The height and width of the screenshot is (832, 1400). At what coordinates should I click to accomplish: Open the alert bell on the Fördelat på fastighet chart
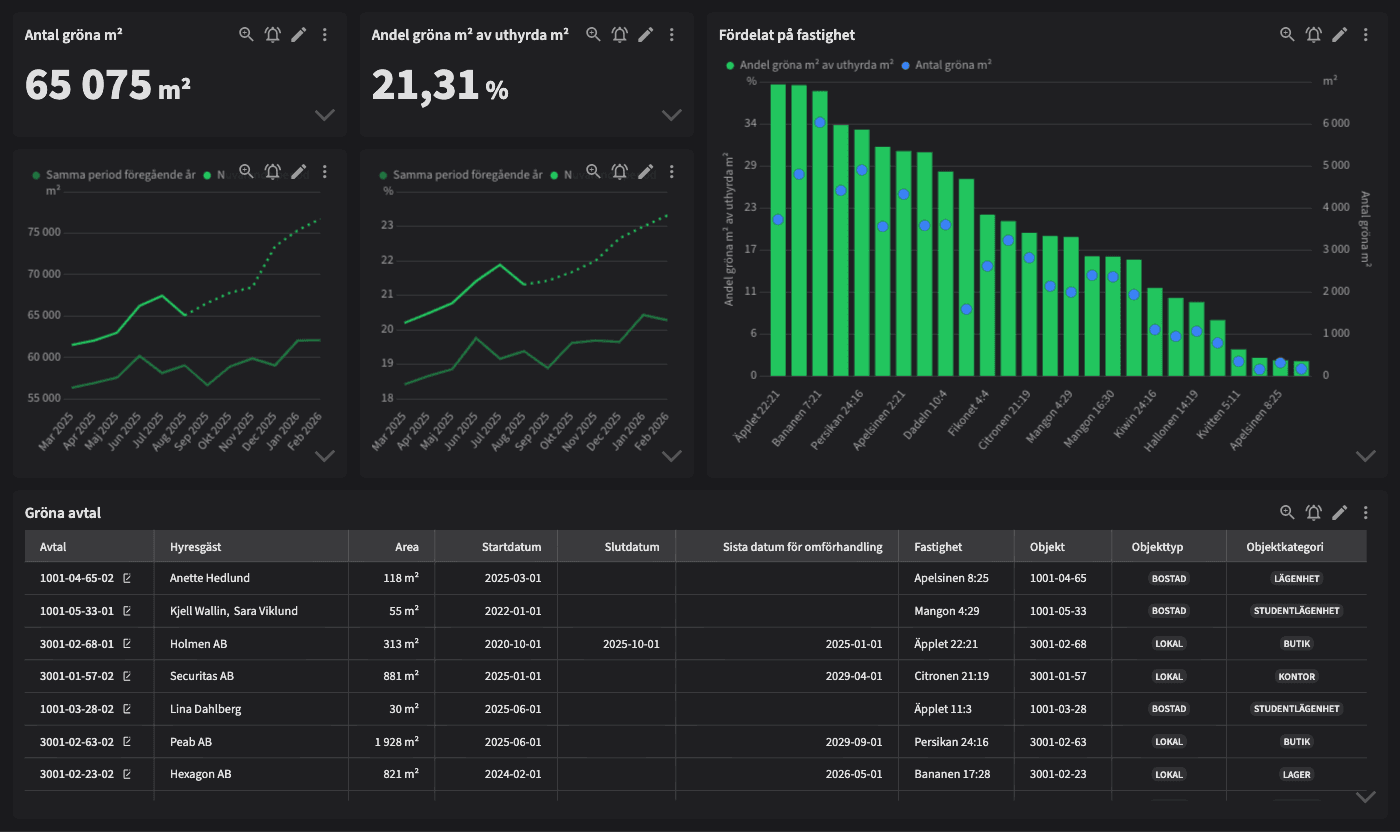[x=1314, y=33]
